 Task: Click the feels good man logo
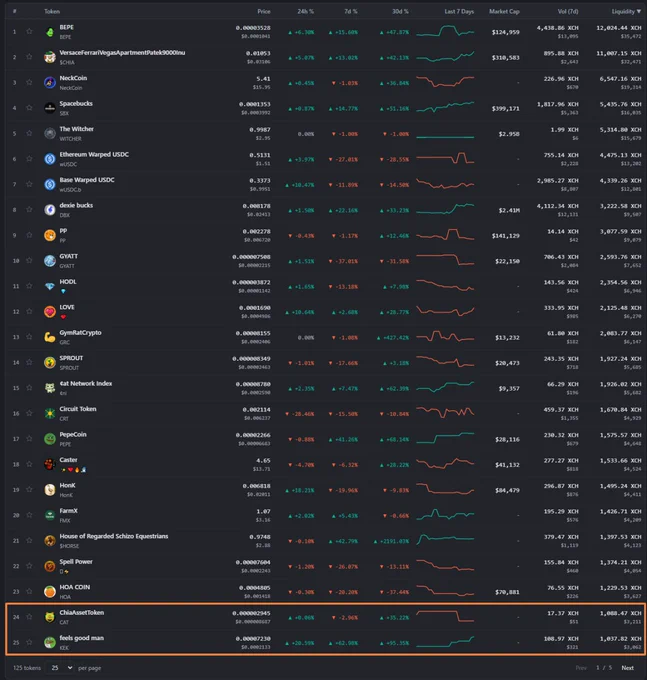click(x=50, y=642)
